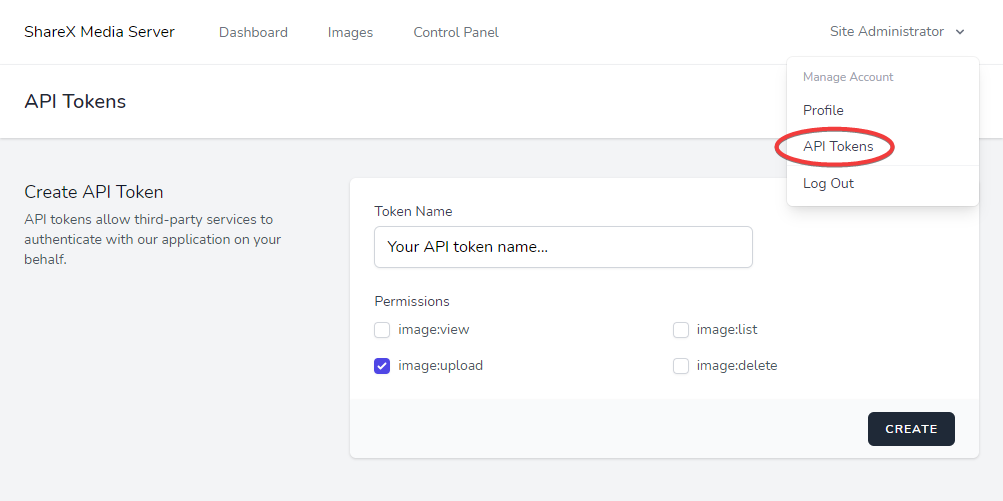Enable the image:list permission checkbox
The image size is (1003, 501).
point(681,330)
